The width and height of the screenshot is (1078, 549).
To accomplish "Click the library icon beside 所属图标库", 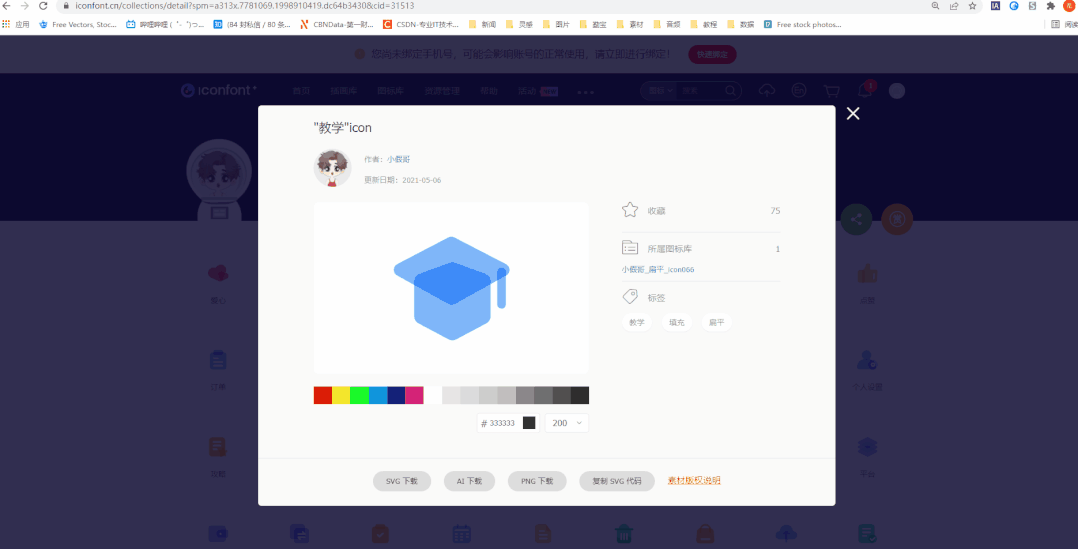I will click(x=630, y=248).
